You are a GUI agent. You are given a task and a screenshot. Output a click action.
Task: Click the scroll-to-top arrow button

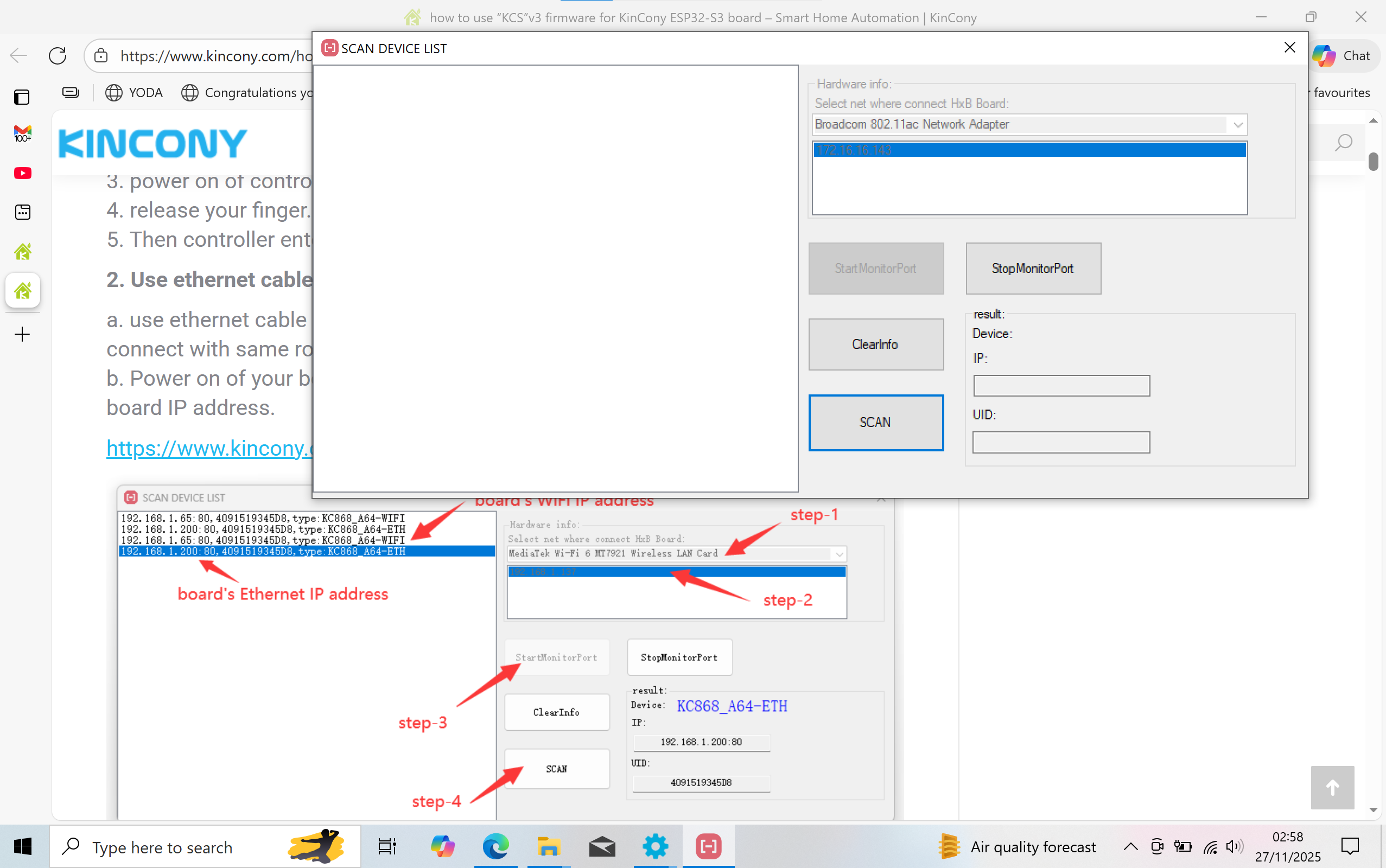coord(1332,788)
